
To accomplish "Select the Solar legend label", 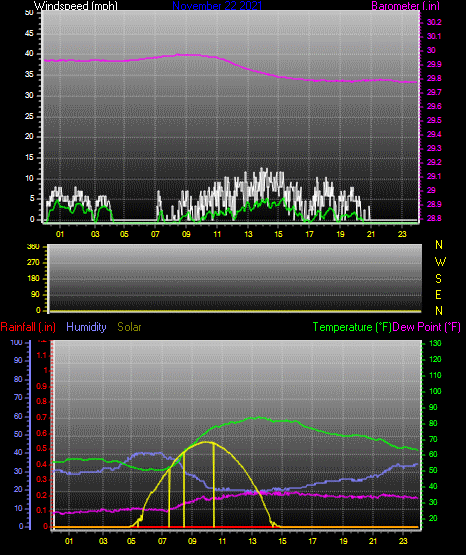I will (130, 327).
